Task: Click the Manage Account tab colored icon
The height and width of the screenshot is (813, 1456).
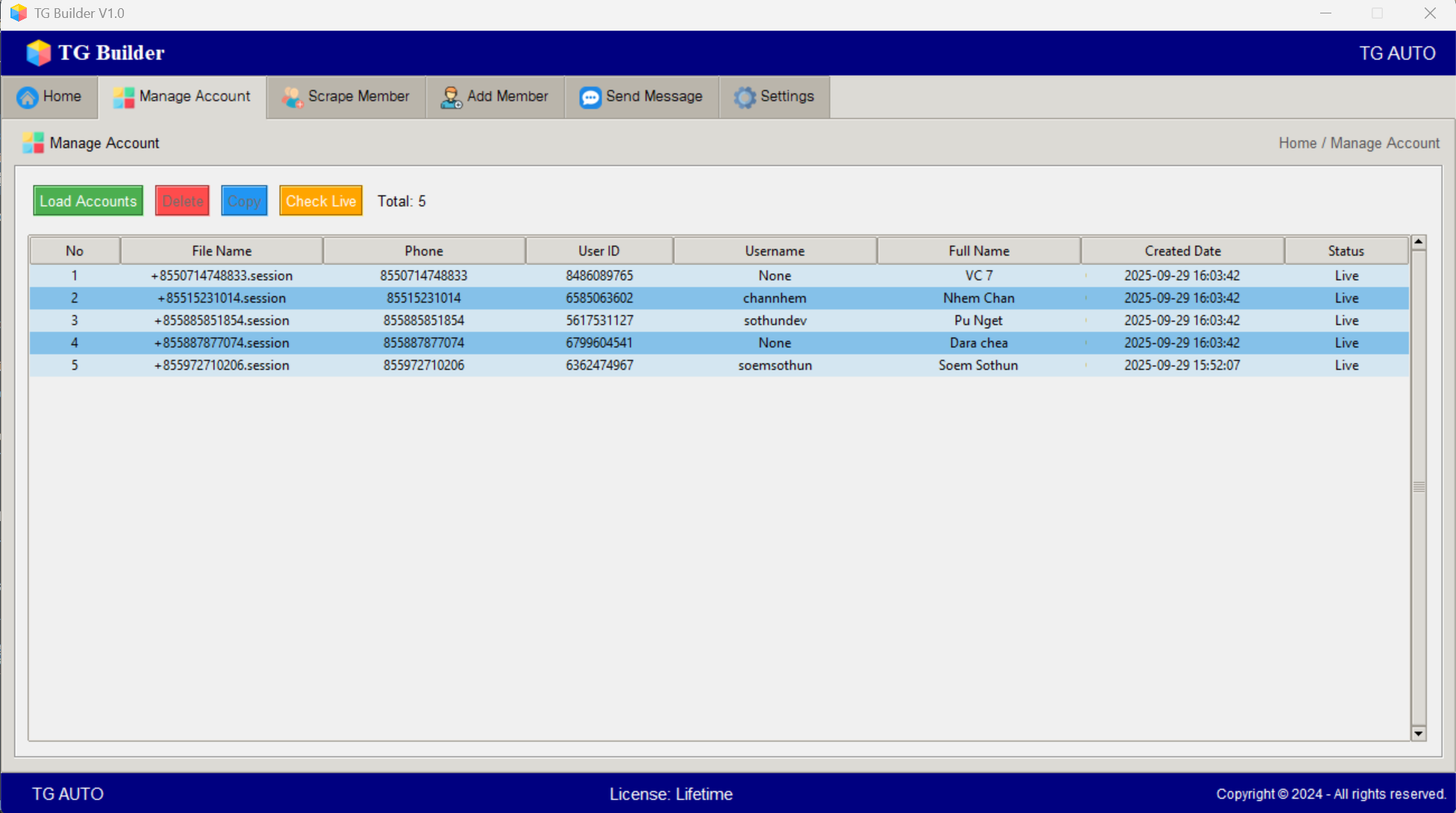Action: click(123, 97)
